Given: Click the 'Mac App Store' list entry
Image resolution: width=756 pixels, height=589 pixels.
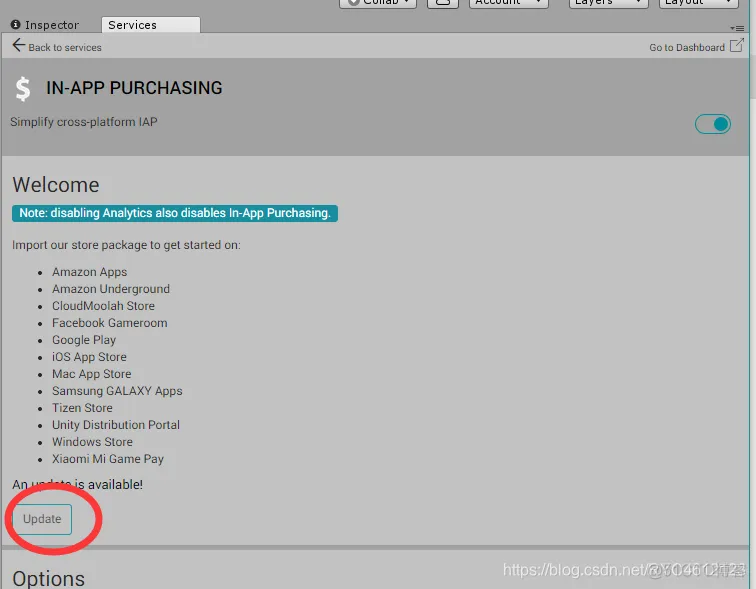Looking at the screenshot, I should (92, 374).
